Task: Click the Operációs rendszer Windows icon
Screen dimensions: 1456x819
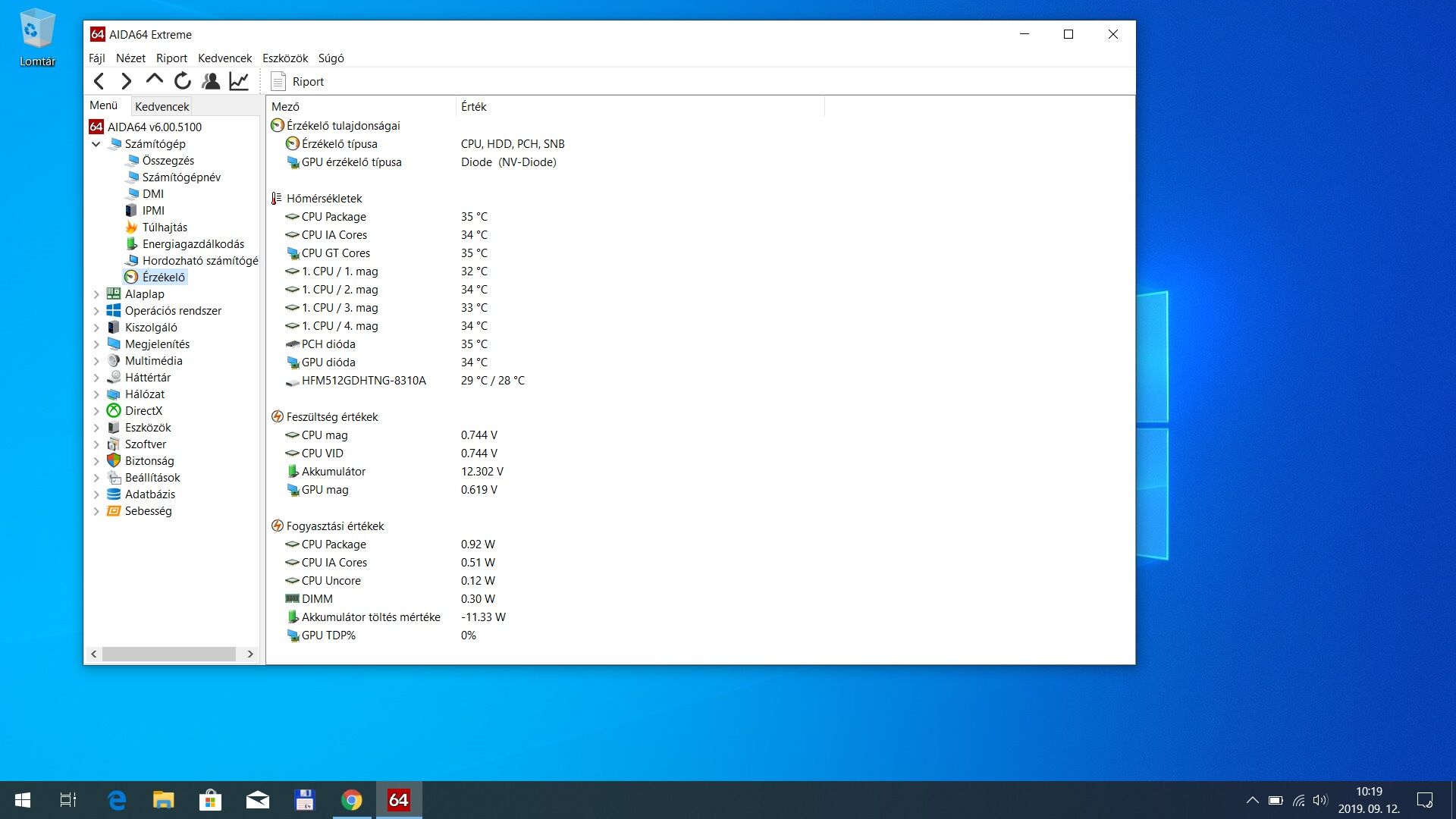Action: pyautogui.click(x=114, y=311)
